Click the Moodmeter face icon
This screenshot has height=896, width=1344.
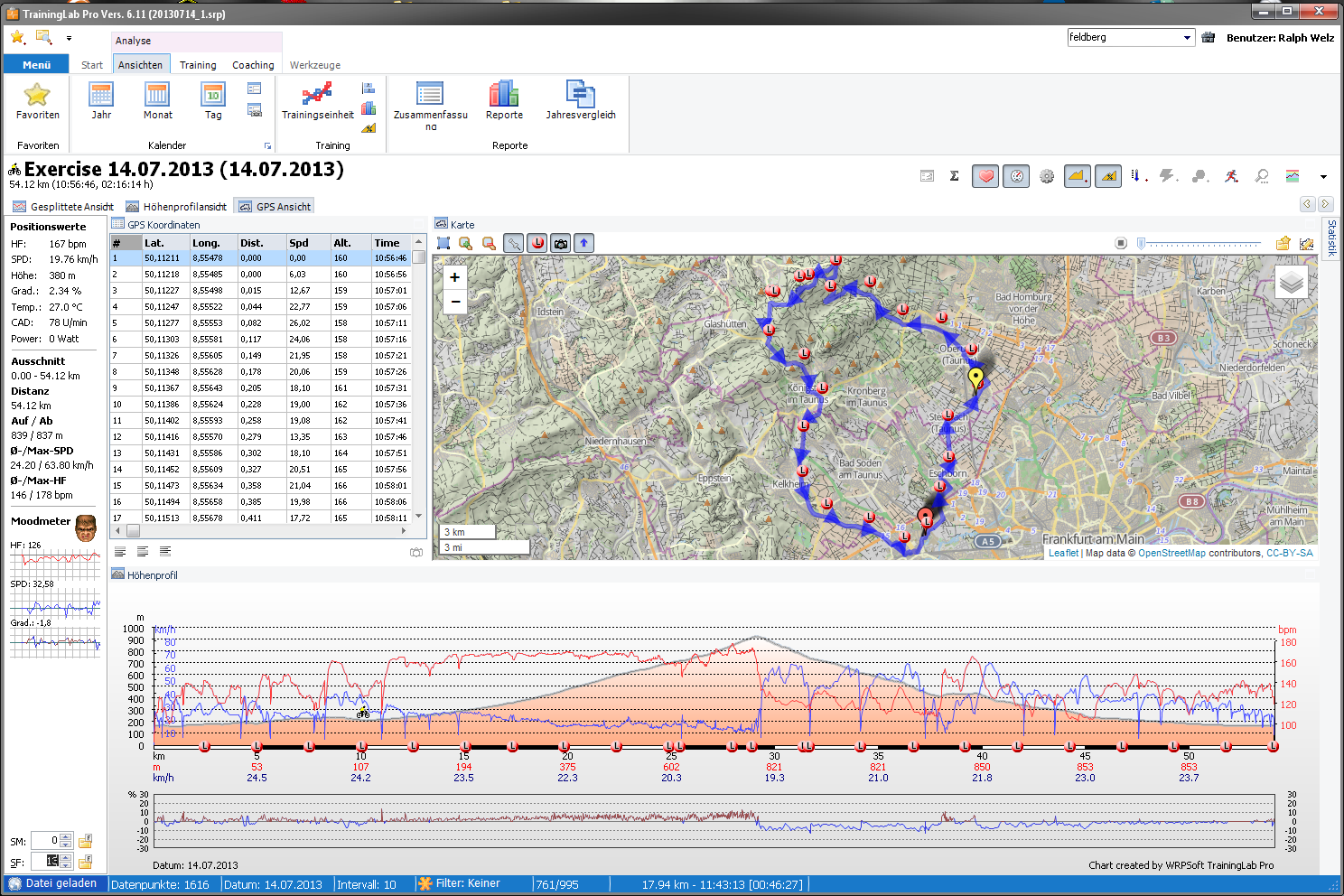pyautogui.click(x=85, y=528)
